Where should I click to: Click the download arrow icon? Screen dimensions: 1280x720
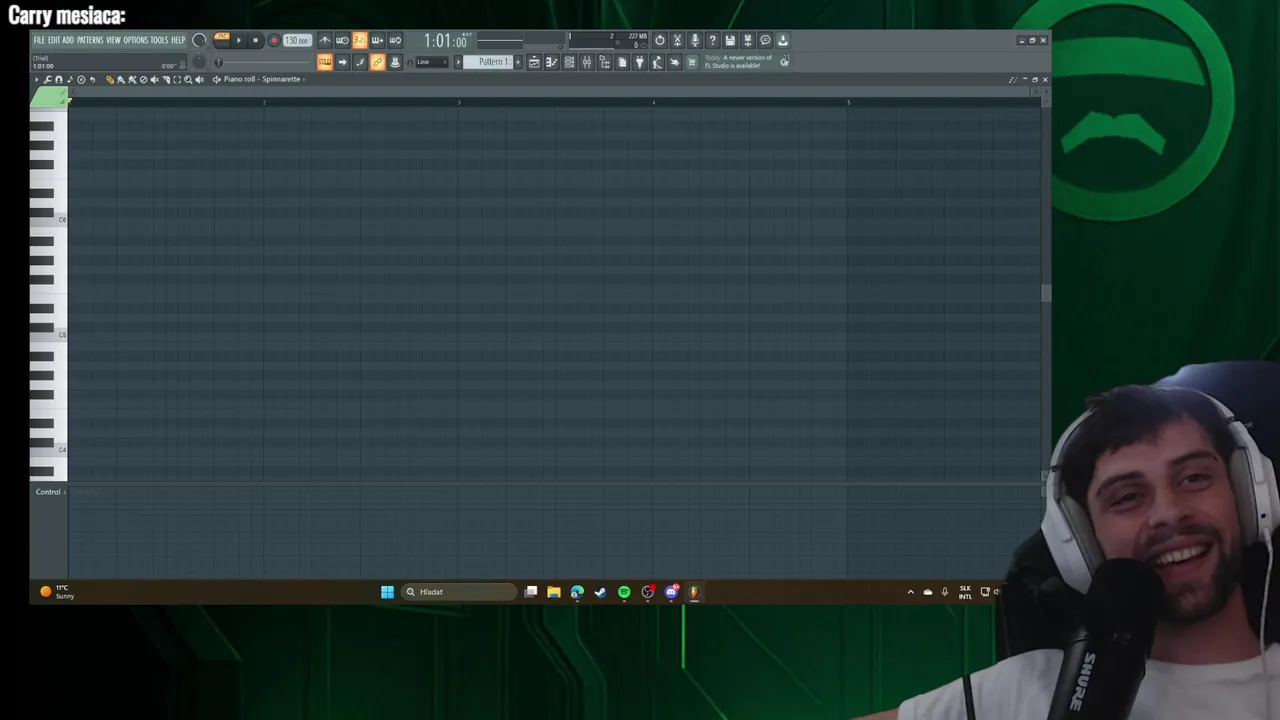pos(782,40)
